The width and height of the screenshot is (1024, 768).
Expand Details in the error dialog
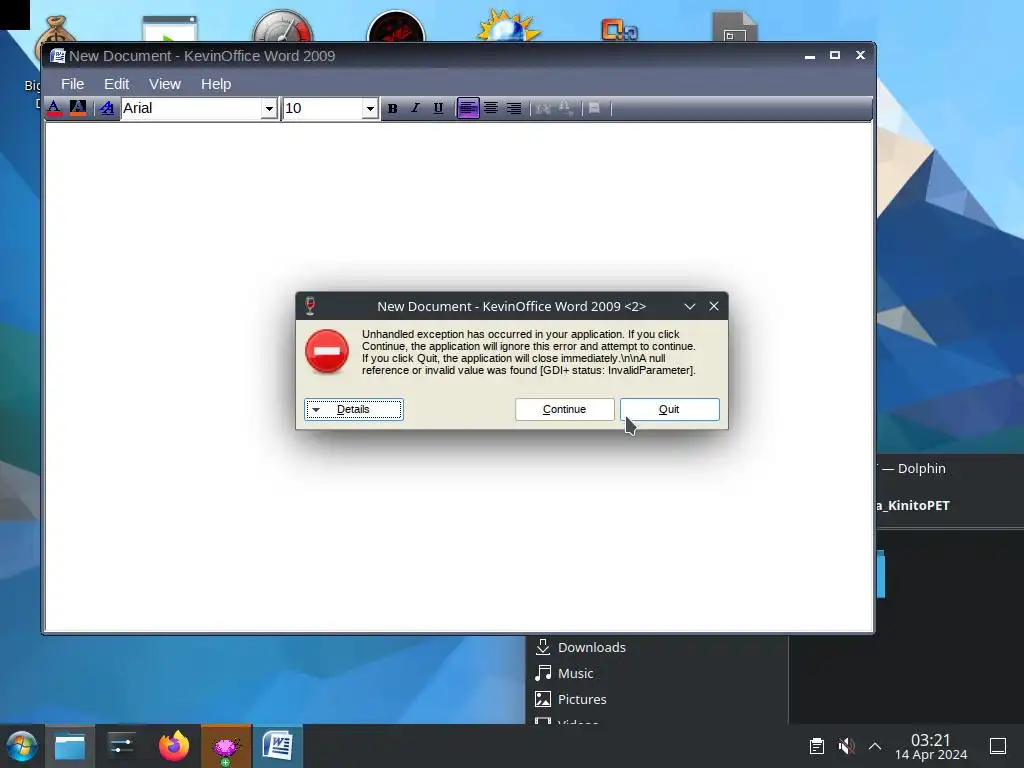coord(354,409)
